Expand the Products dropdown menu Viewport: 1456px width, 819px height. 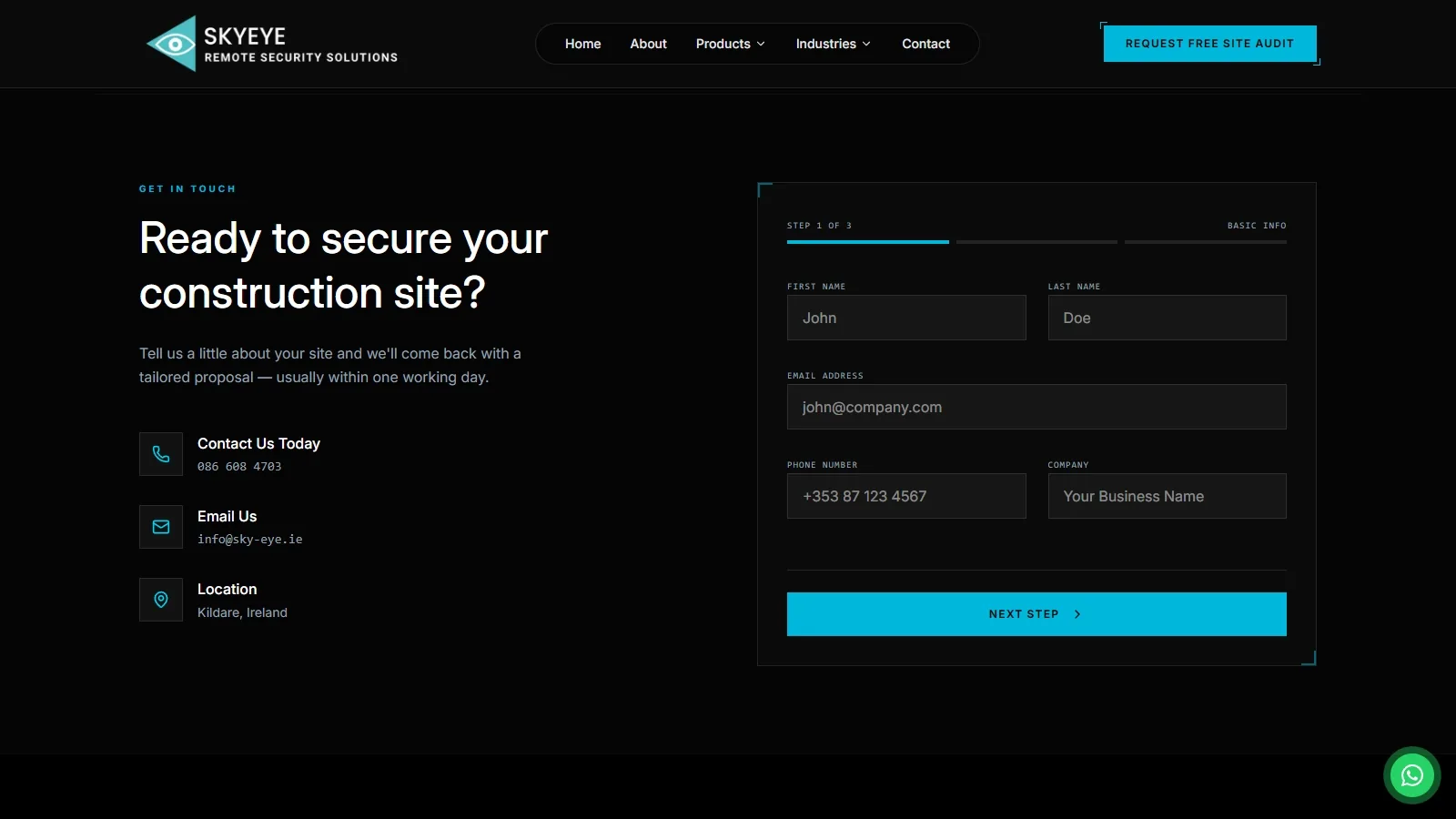click(730, 44)
